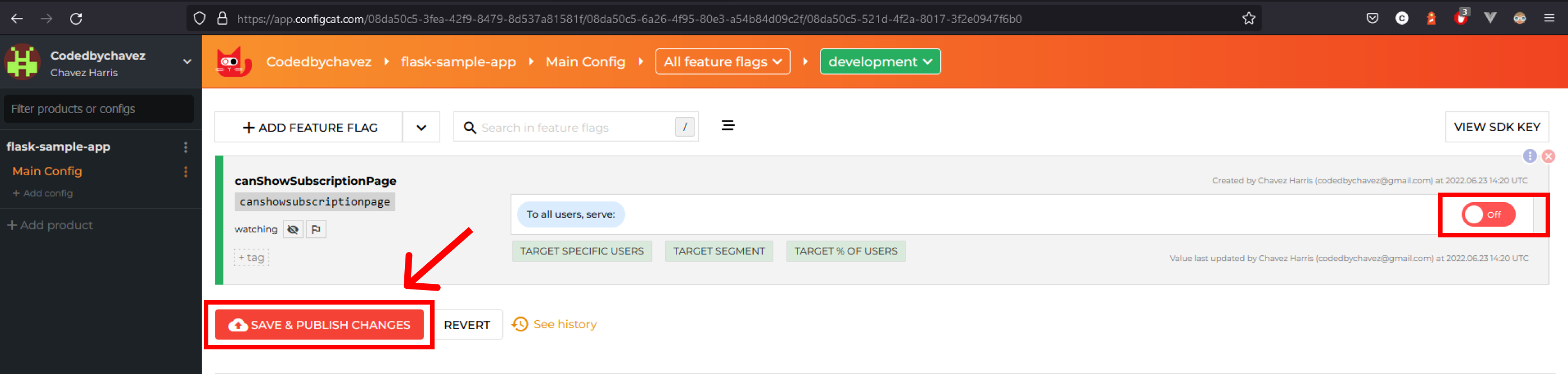Image resolution: width=1568 pixels, height=374 pixels.
Task: Expand the Codedbychavez organization dropdown
Action: tap(188, 62)
